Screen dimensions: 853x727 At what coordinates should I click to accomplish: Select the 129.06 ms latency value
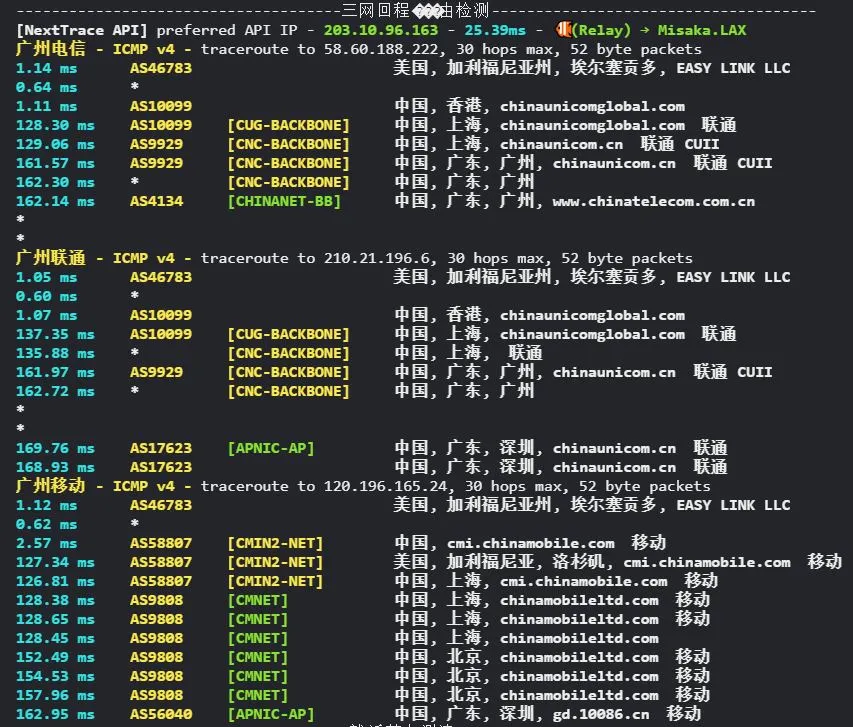coord(55,144)
